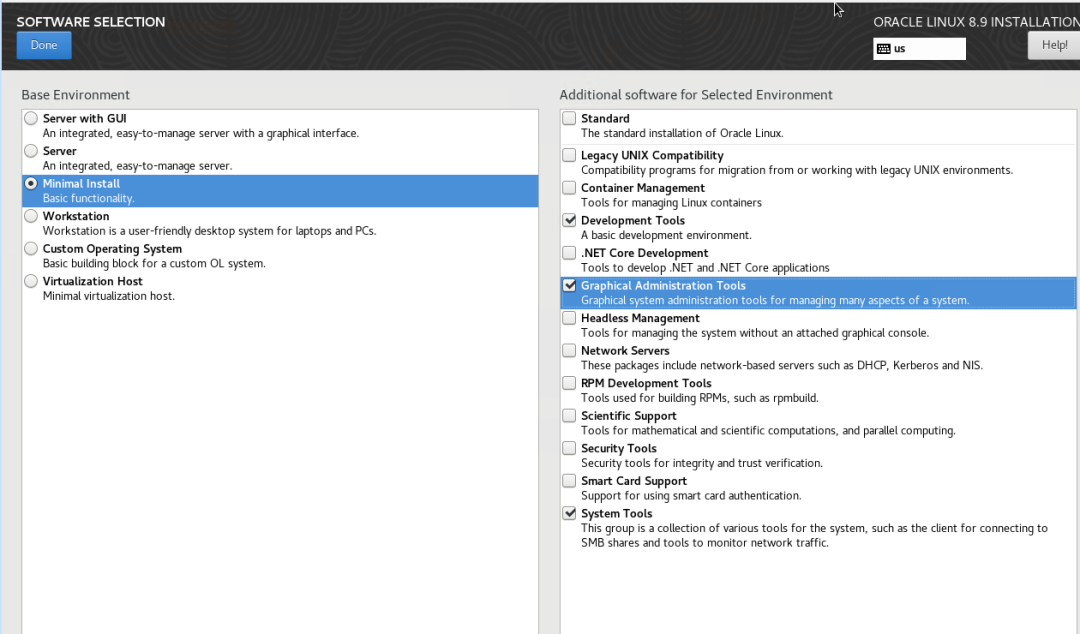Click 'Tools for managing the system without an attached graphical console.'

pyautogui.click(x=754, y=333)
